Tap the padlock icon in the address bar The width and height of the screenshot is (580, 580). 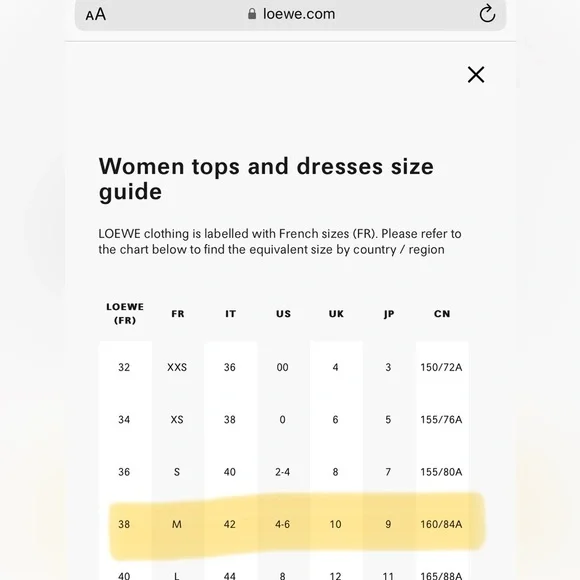[x=252, y=14]
